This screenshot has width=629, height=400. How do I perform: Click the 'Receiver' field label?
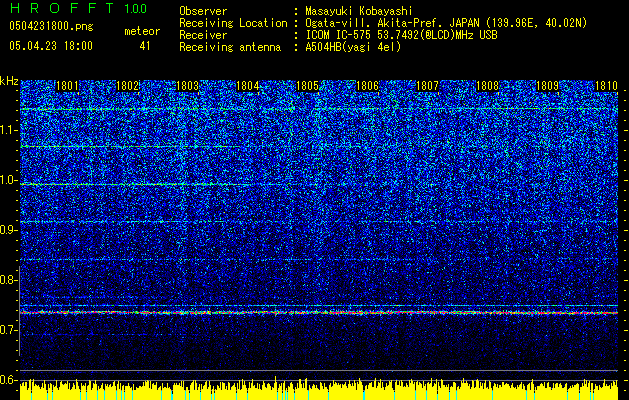(x=203, y=35)
